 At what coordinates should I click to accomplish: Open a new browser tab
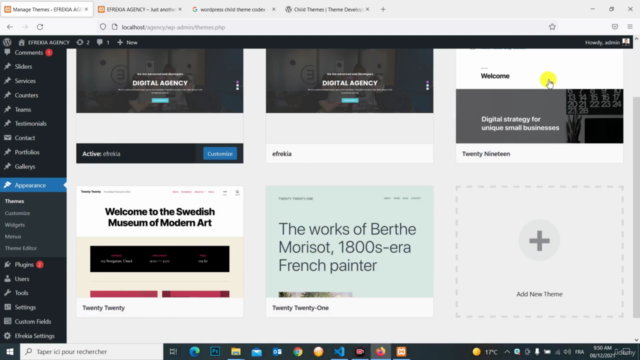(383, 9)
